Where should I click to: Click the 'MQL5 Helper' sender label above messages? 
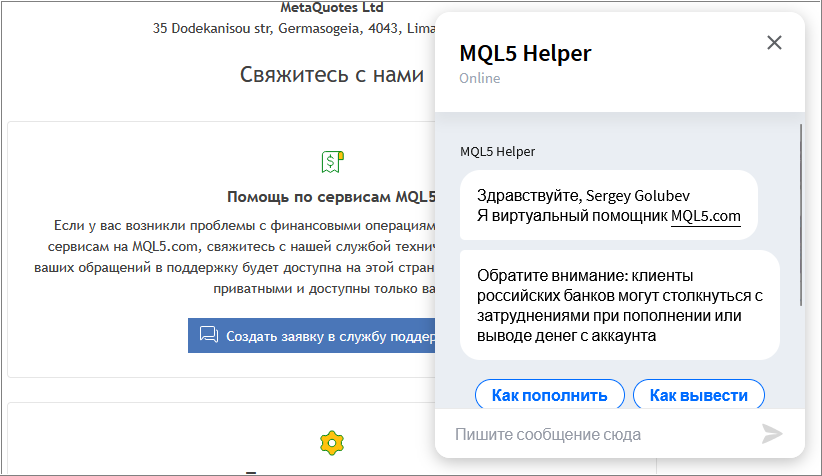(x=497, y=152)
